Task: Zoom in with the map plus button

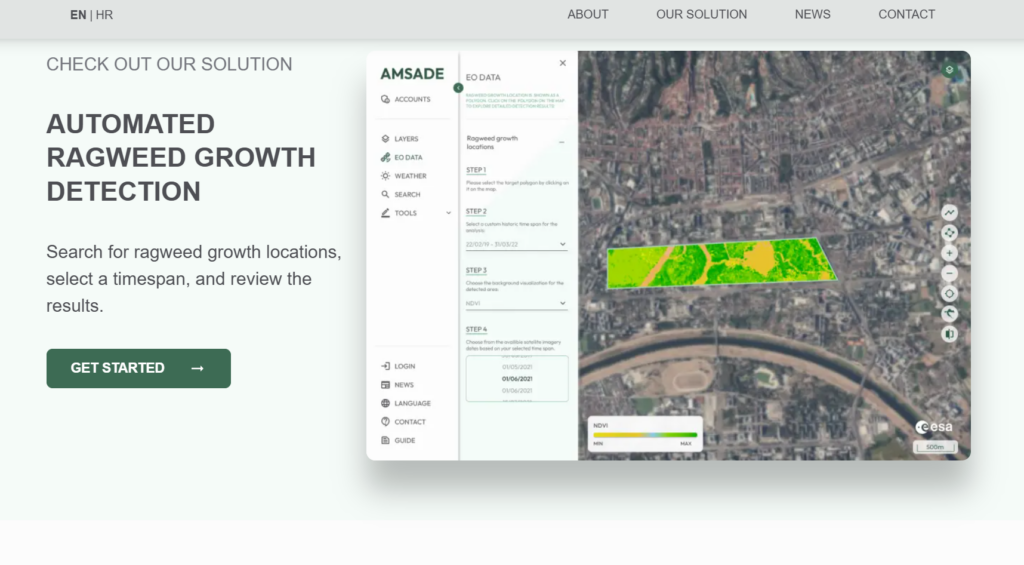Action: coord(949,253)
